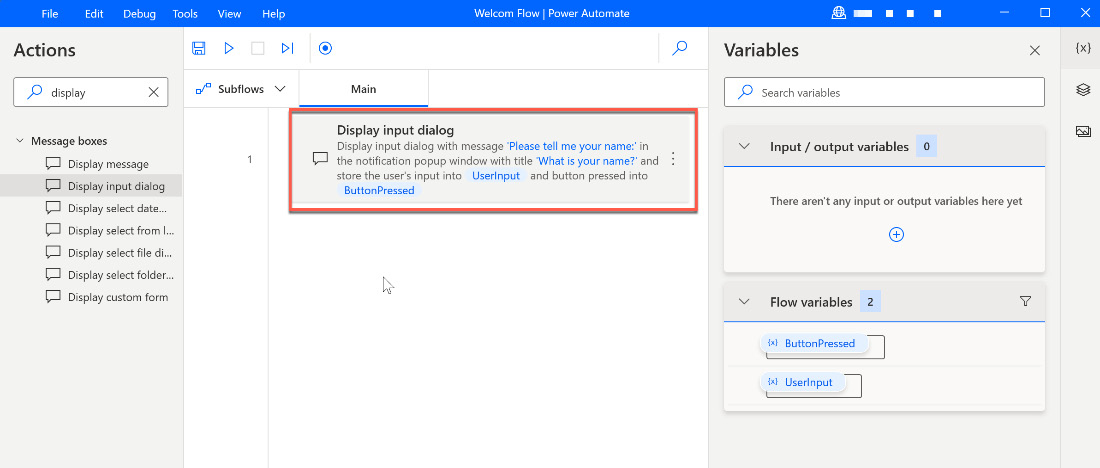This screenshot has height=468, width=1100.
Task: Open the Images sidebar icon
Action: click(1083, 131)
